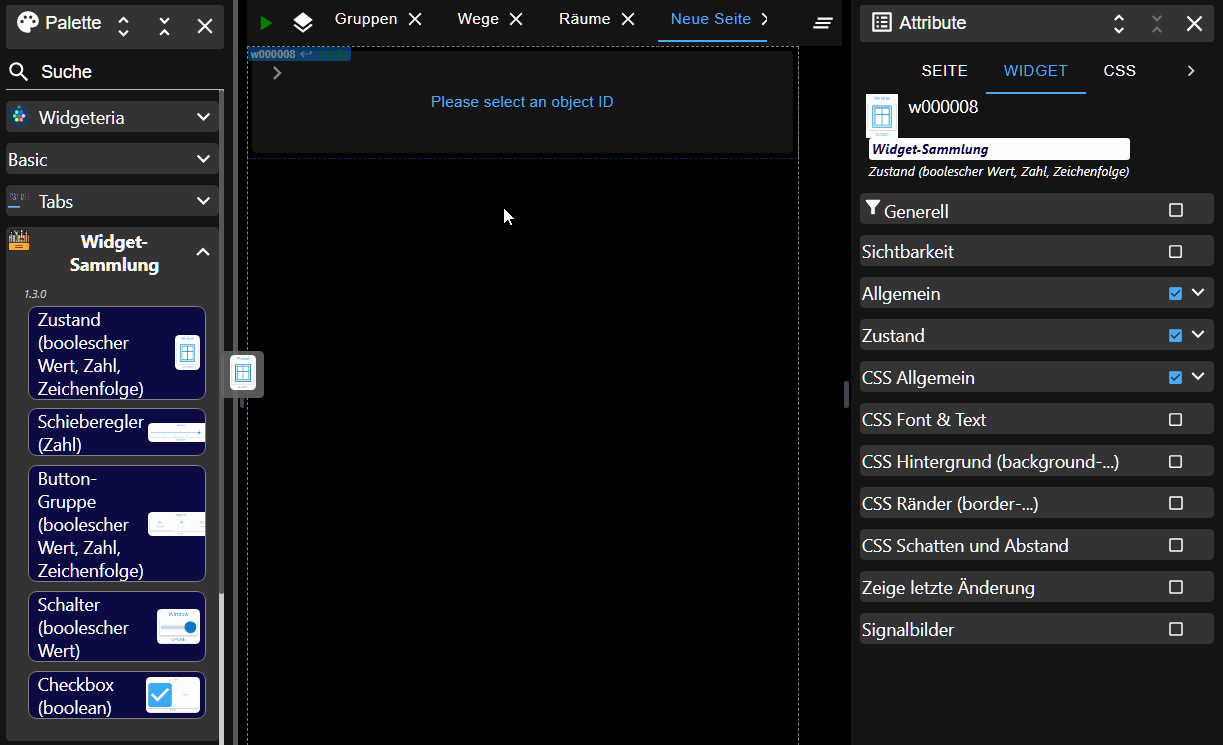This screenshot has height=745, width=1223.
Task: Collapse the Widget-Sammlung group
Action: click(203, 252)
